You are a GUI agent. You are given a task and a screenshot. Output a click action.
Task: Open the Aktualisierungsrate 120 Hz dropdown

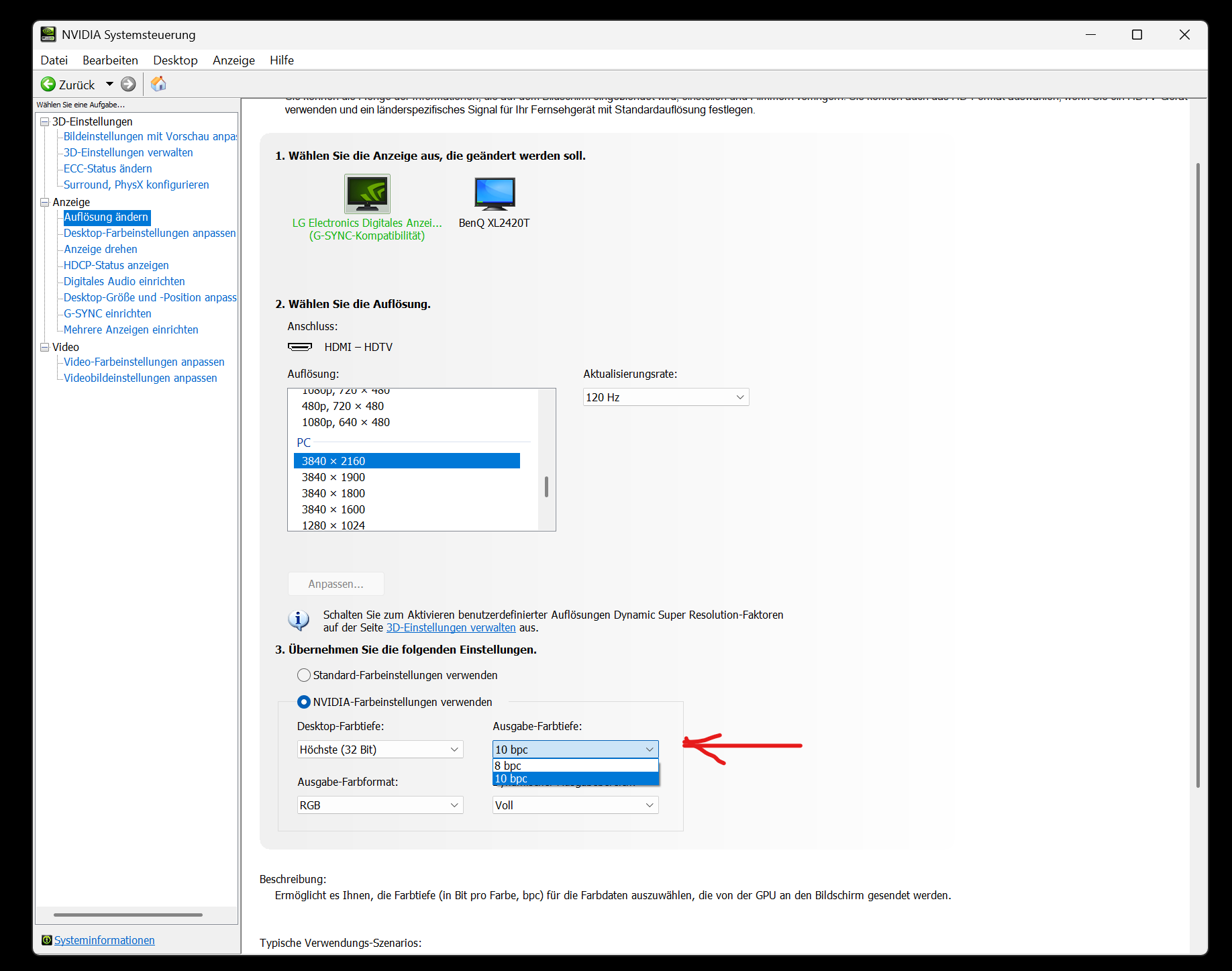[666, 397]
